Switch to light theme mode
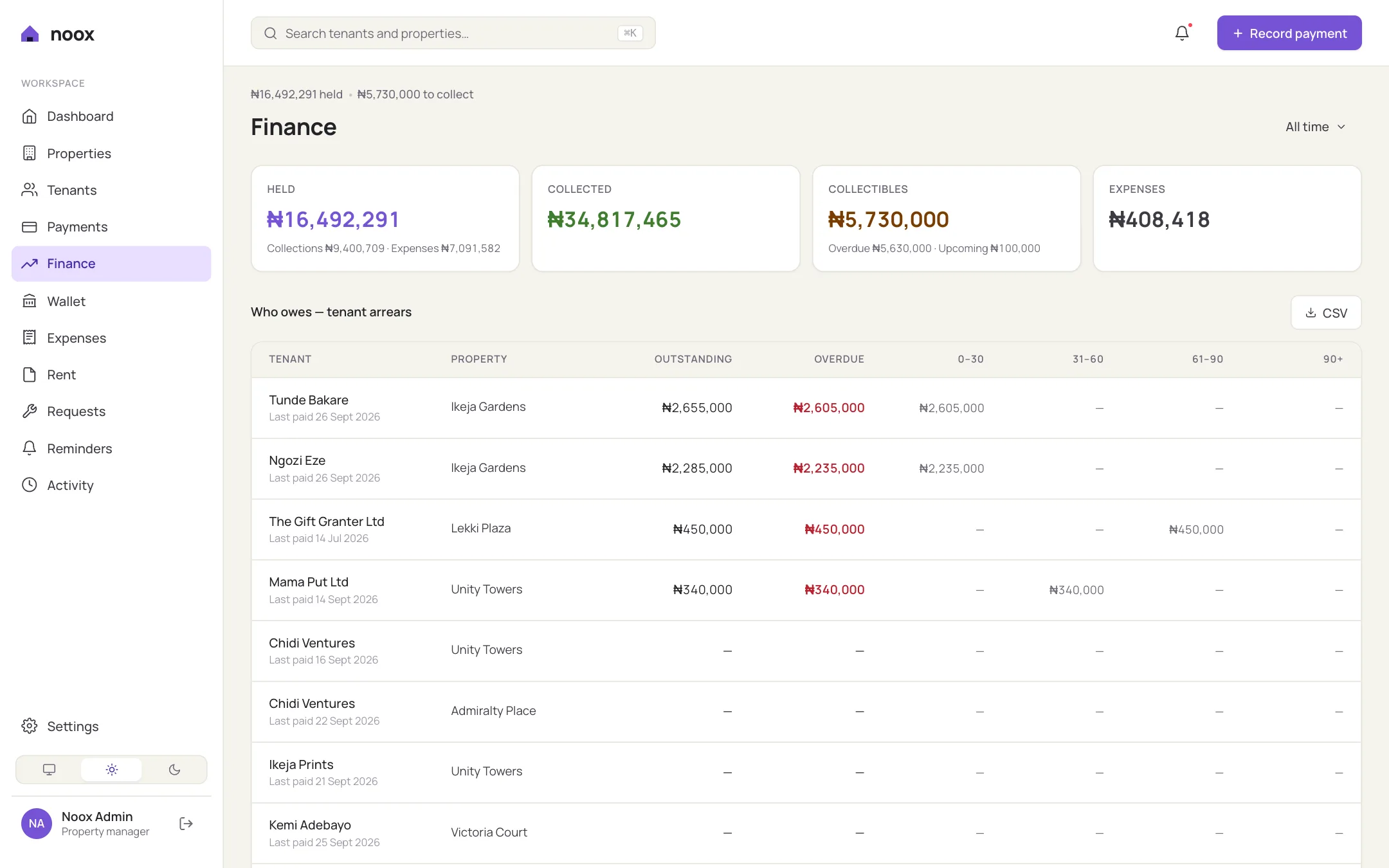 pos(112,770)
